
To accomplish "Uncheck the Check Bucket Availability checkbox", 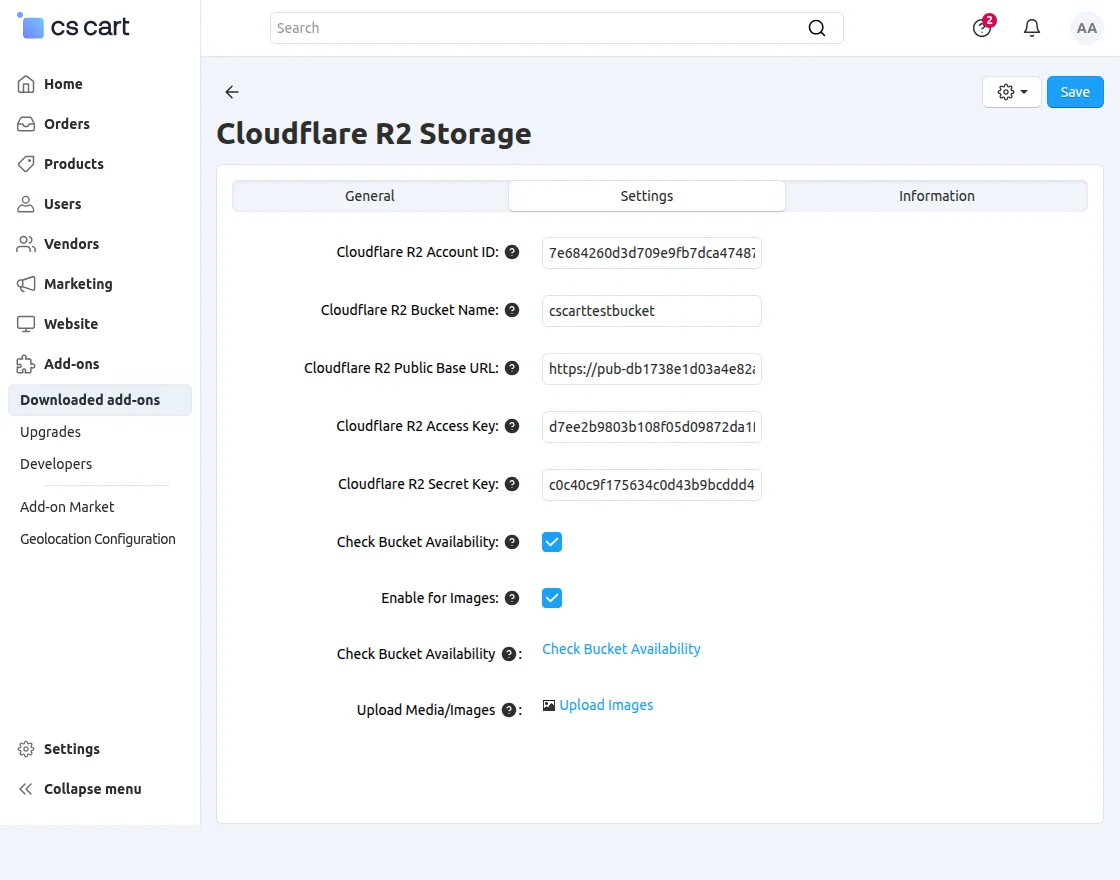I will point(552,542).
